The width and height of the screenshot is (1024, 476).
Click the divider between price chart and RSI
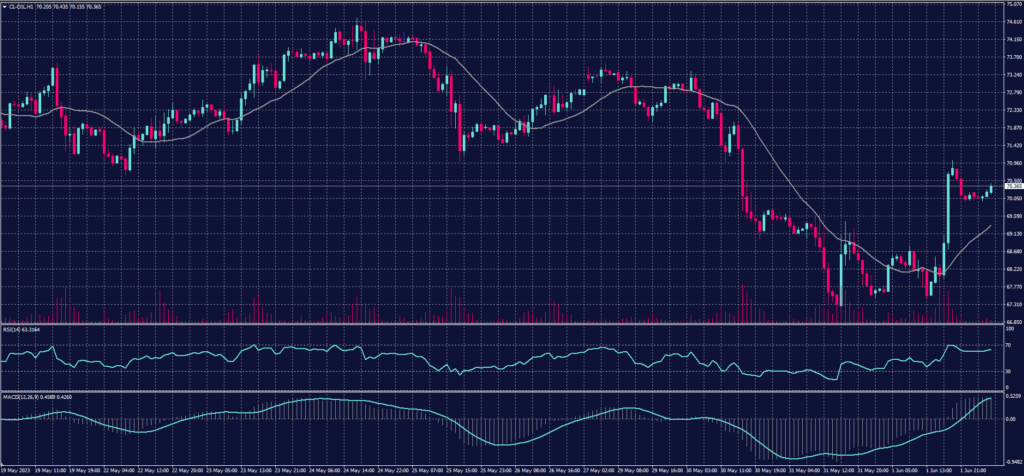point(500,323)
